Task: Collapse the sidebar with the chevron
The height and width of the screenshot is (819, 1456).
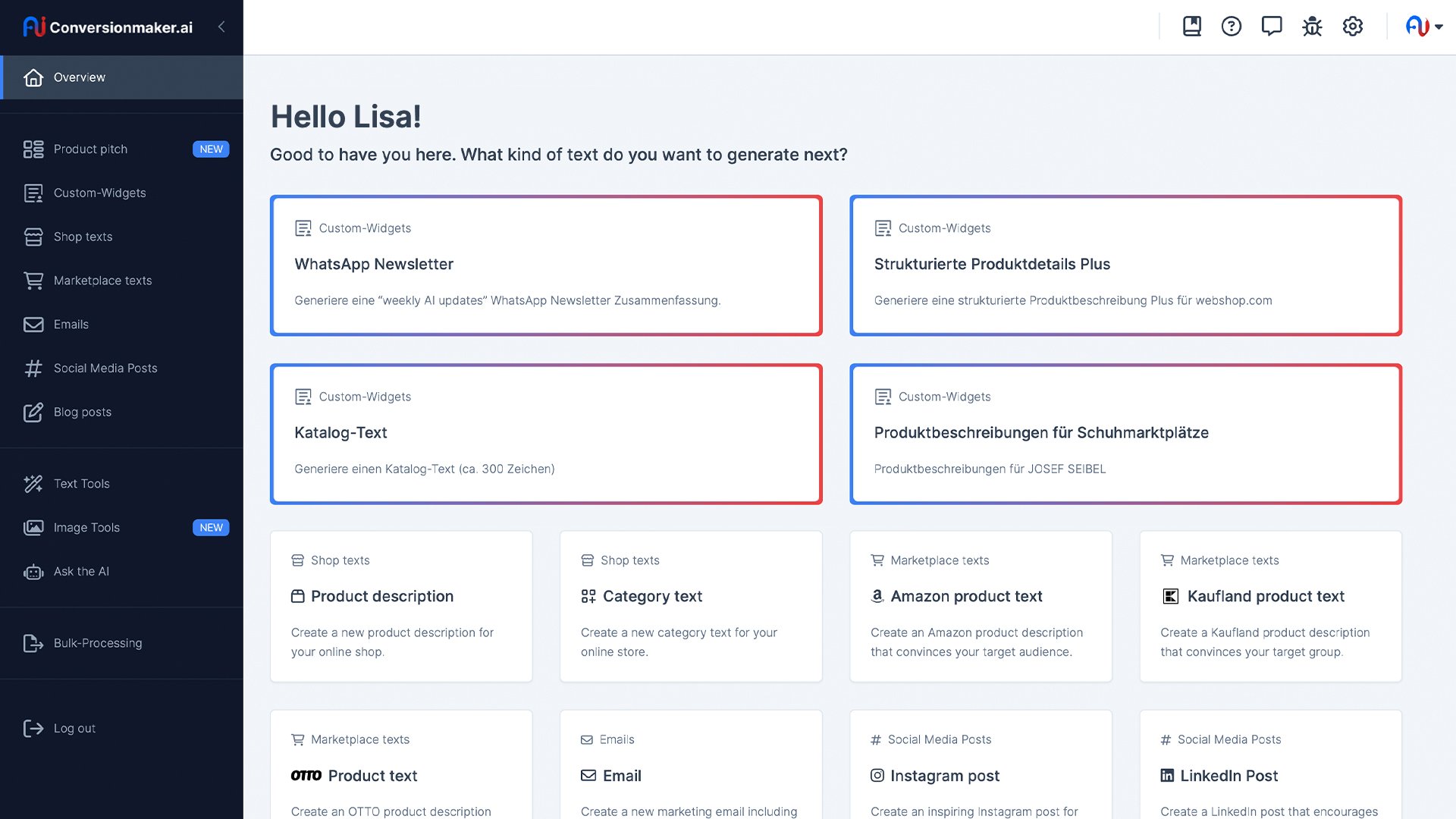Action: tap(221, 27)
